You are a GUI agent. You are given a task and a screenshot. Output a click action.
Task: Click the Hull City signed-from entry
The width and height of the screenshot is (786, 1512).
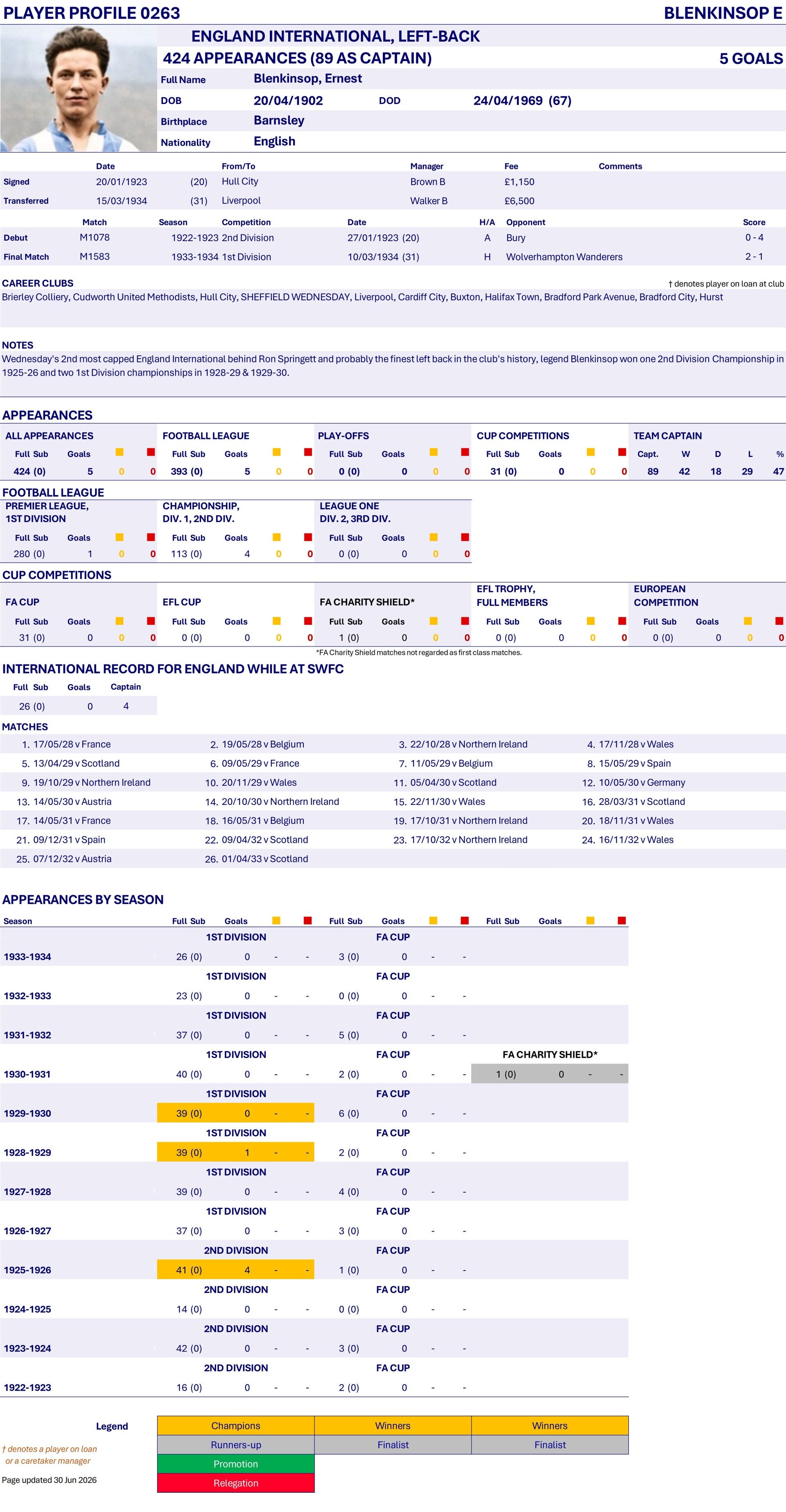tap(240, 181)
